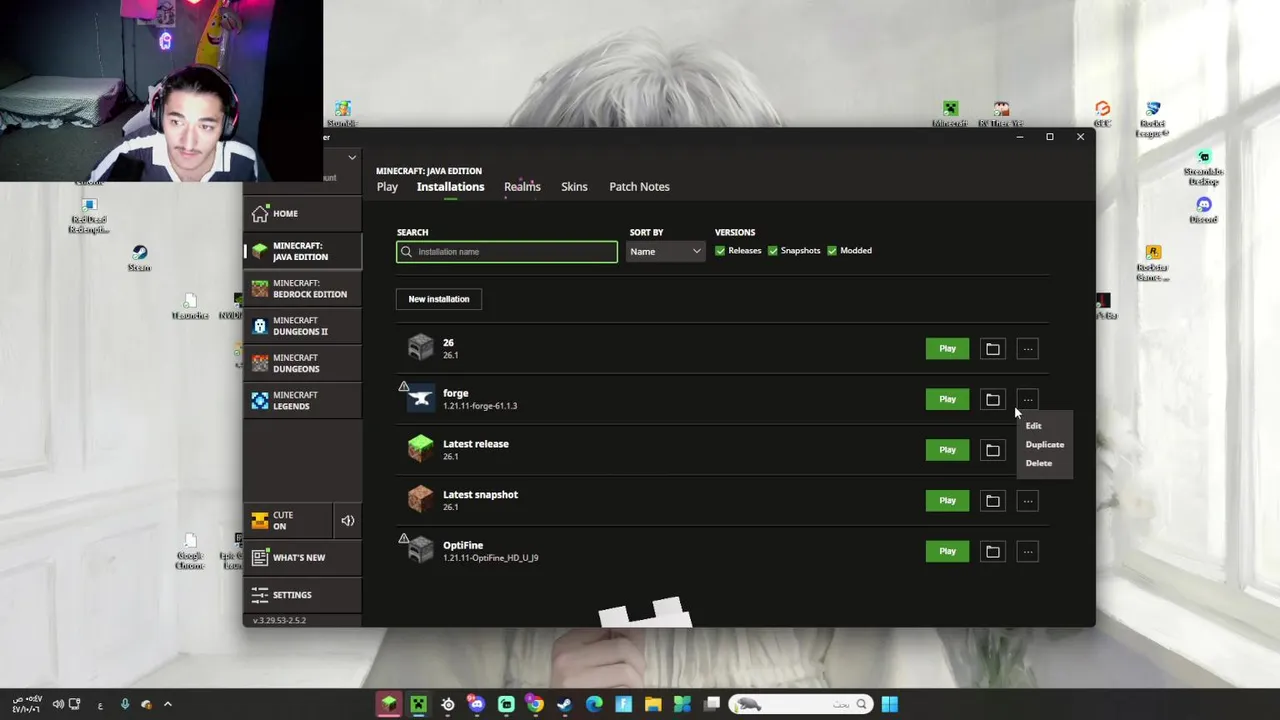Play the 26 installation

coord(947,349)
